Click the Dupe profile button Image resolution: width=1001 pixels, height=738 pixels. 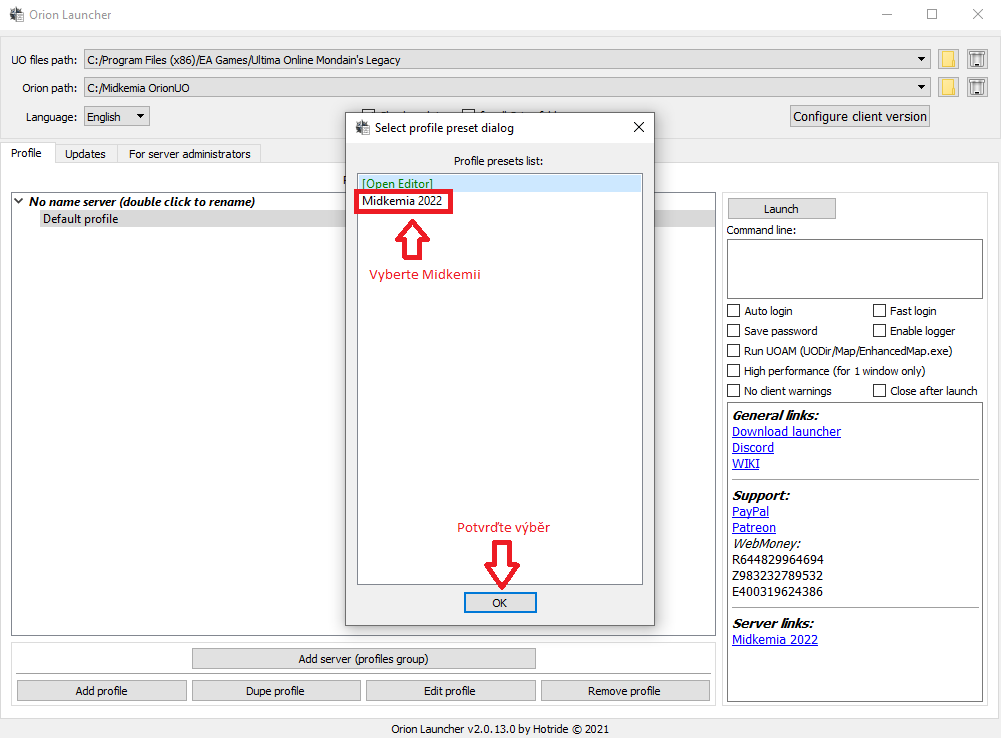tap(276, 691)
